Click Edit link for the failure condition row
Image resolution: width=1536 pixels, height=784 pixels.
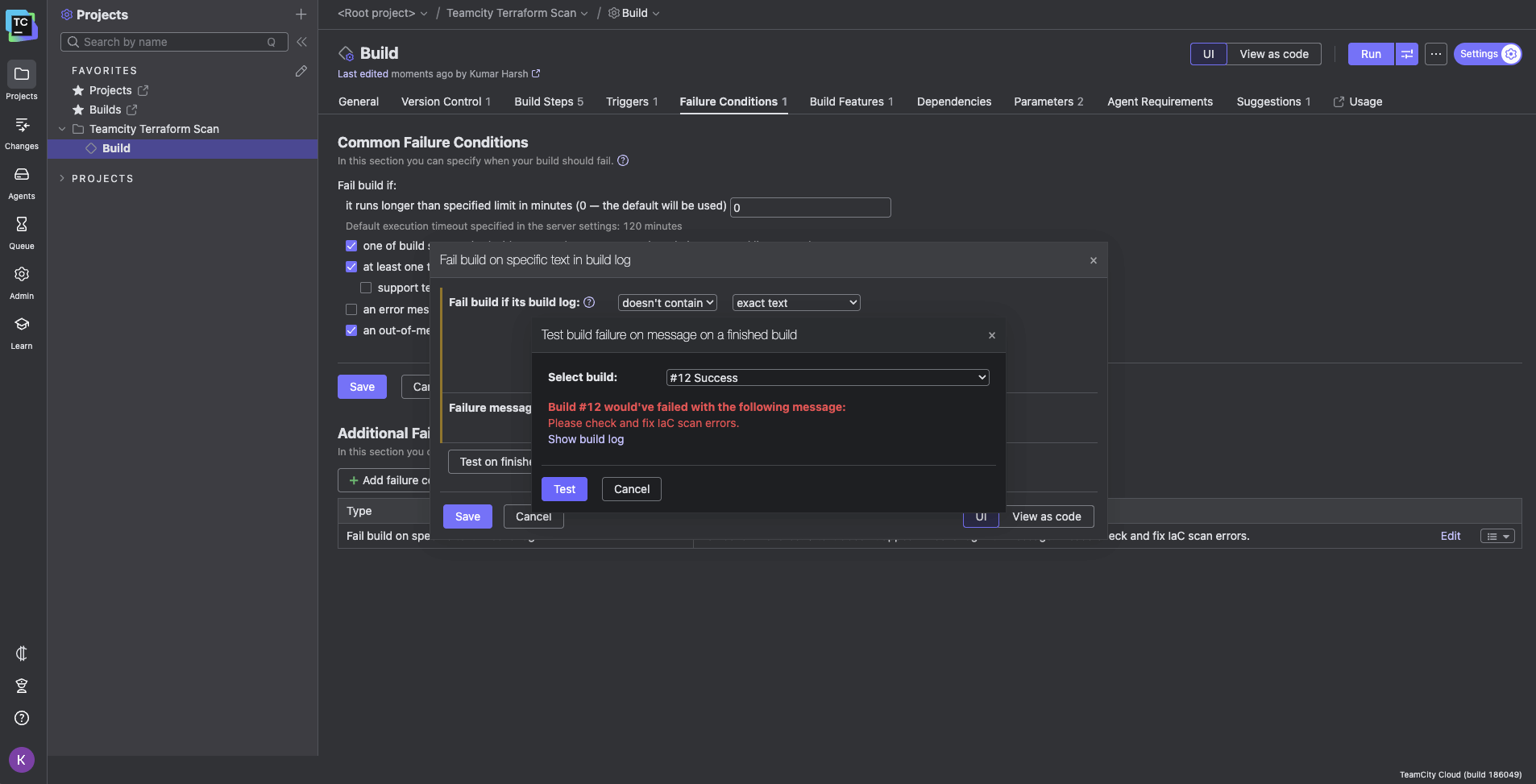point(1451,536)
